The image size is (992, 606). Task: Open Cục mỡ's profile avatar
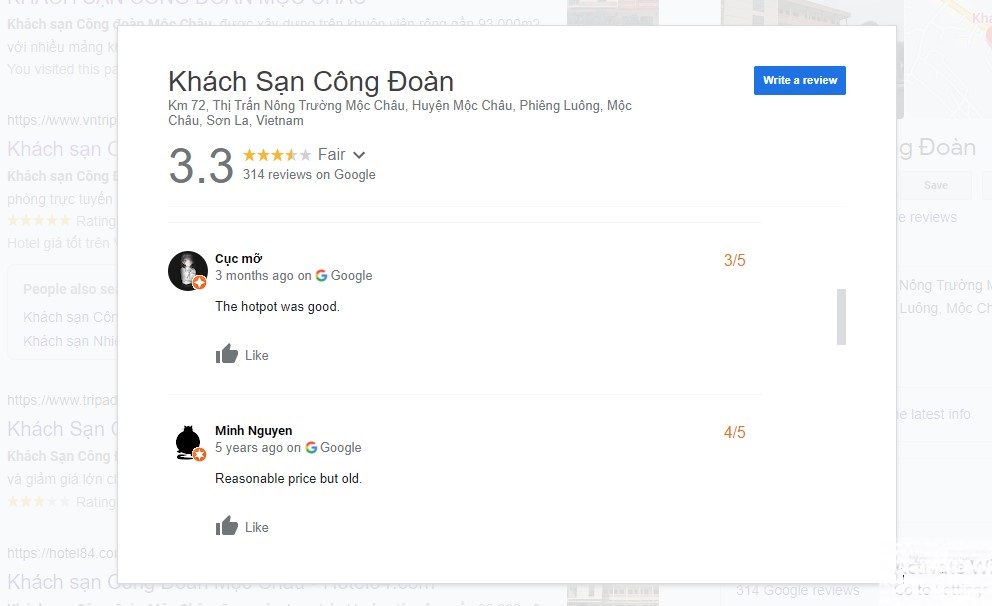(x=187, y=271)
